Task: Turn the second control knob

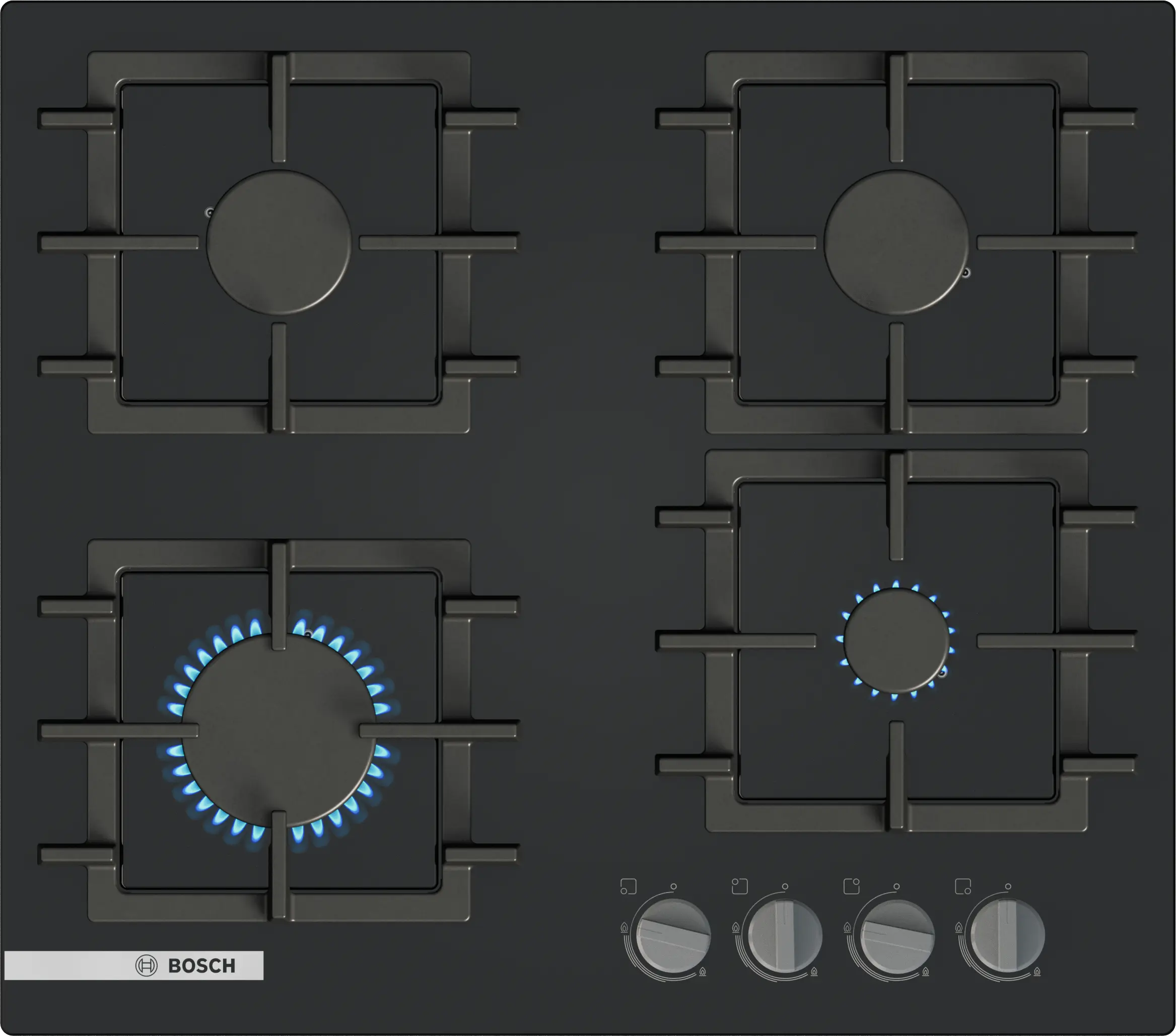Action: [x=785, y=936]
